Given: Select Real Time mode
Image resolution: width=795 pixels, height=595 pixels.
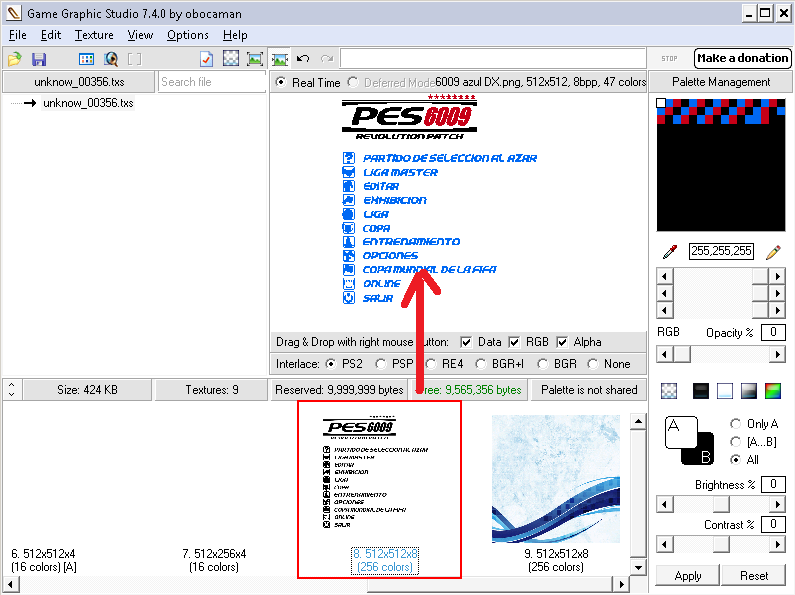Looking at the screenshot, I should [x=281, y=82].
